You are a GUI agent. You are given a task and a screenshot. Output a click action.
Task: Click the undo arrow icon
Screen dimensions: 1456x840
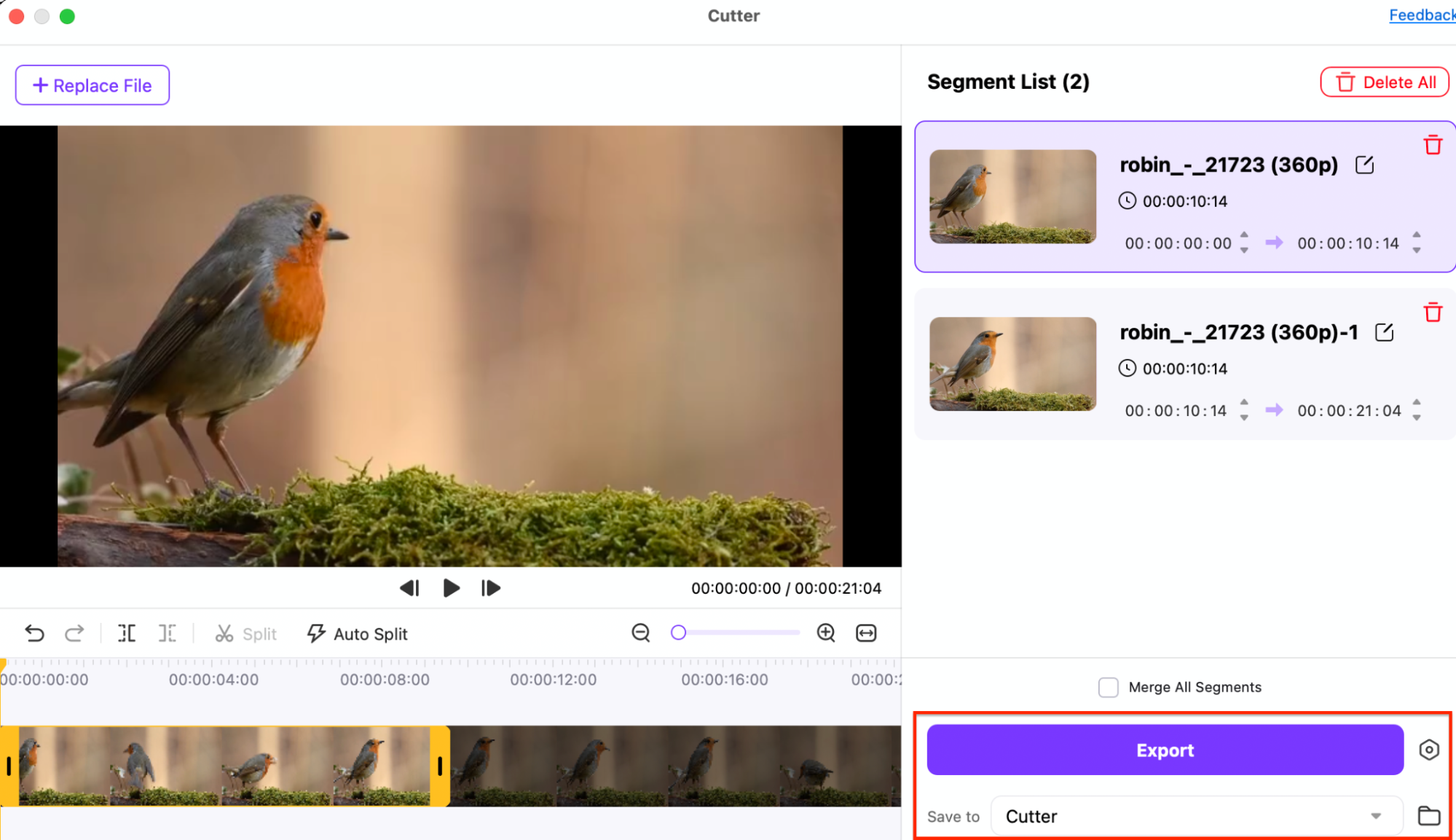pyautogui.click(x=34, y=633)
